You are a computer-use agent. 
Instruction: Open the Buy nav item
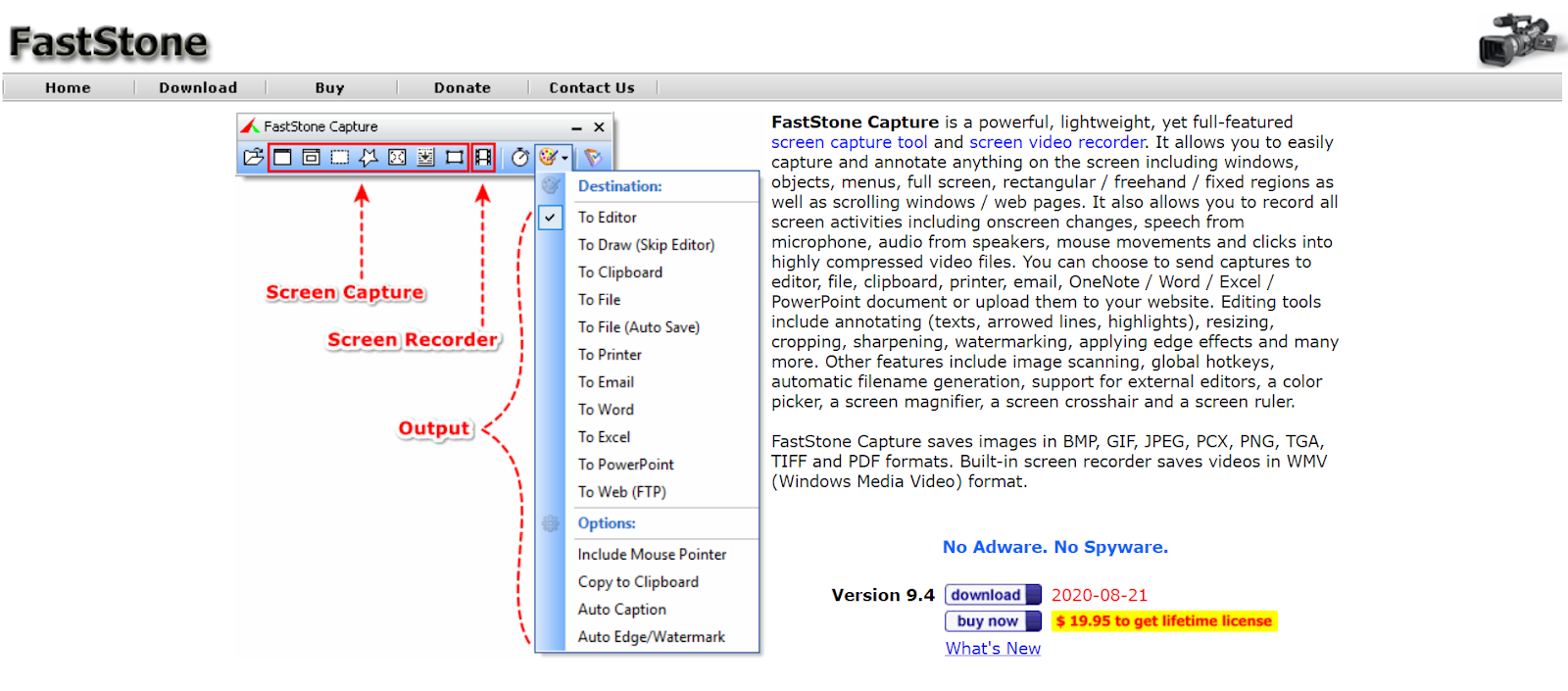click(329, 87)
